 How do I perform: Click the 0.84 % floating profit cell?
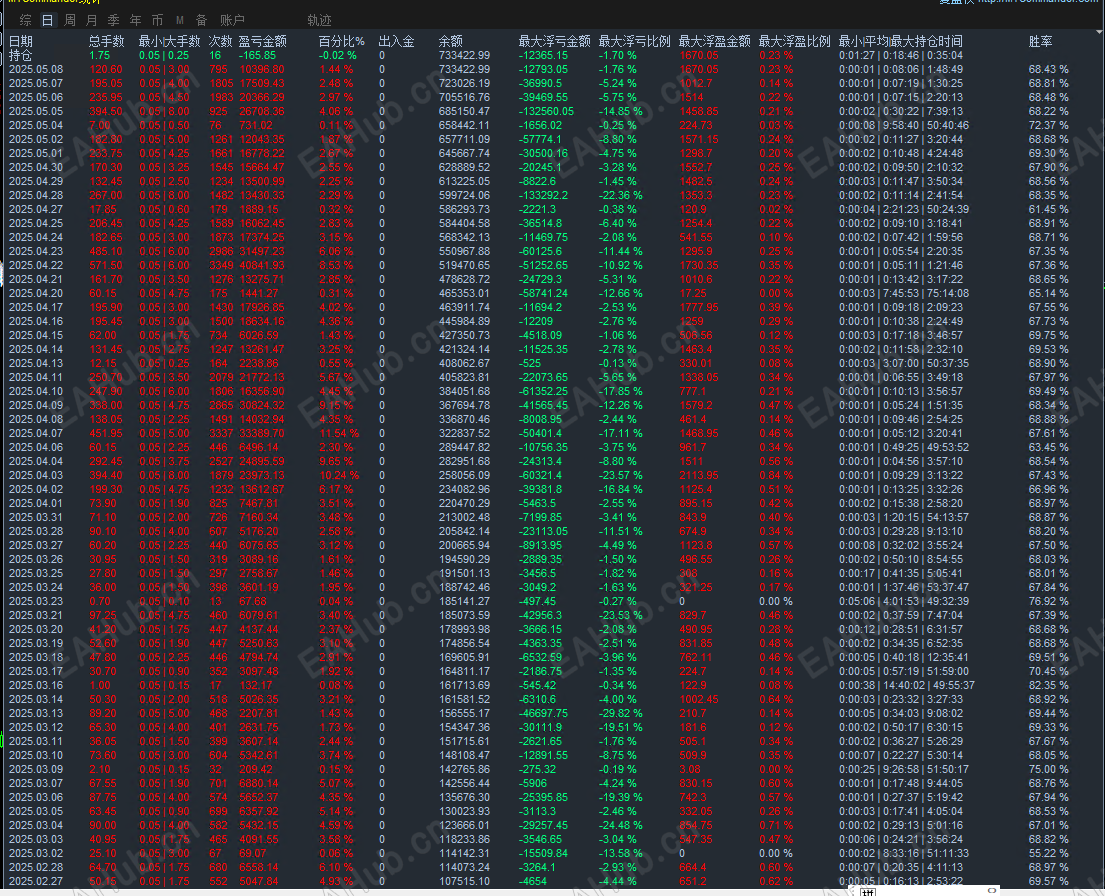click(776, 475)
